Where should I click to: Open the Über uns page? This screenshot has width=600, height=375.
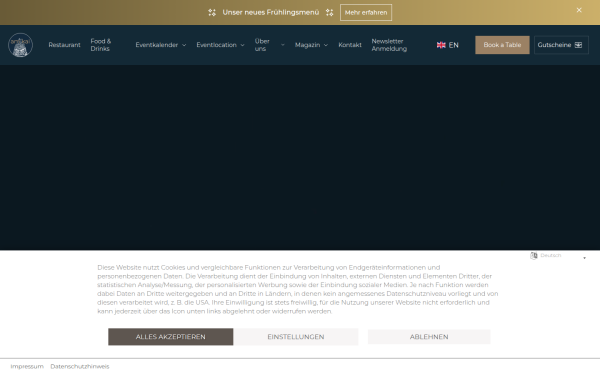[262, 45]
